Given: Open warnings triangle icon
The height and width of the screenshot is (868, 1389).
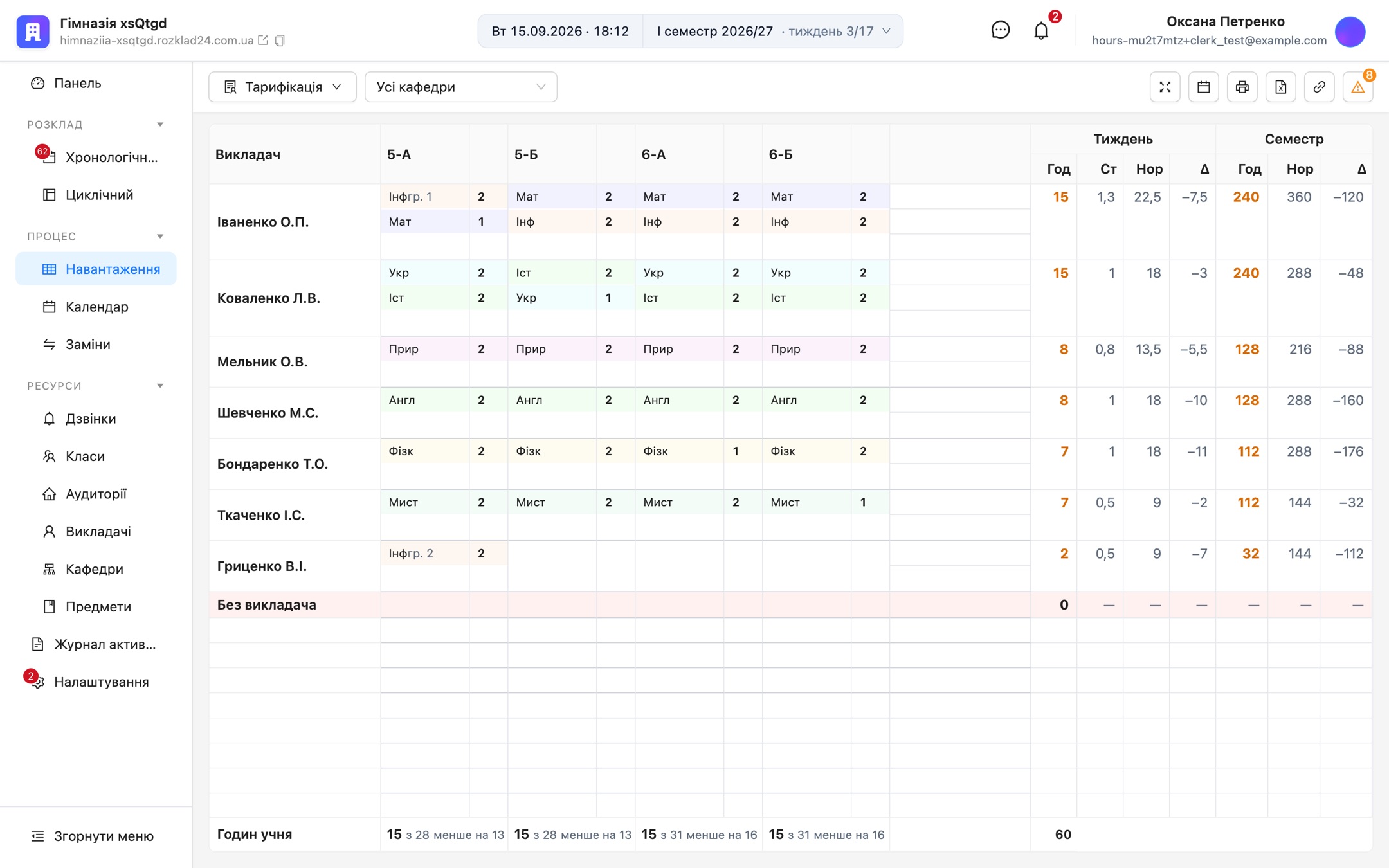Looking at the screenshot, I should [1357, 87].
